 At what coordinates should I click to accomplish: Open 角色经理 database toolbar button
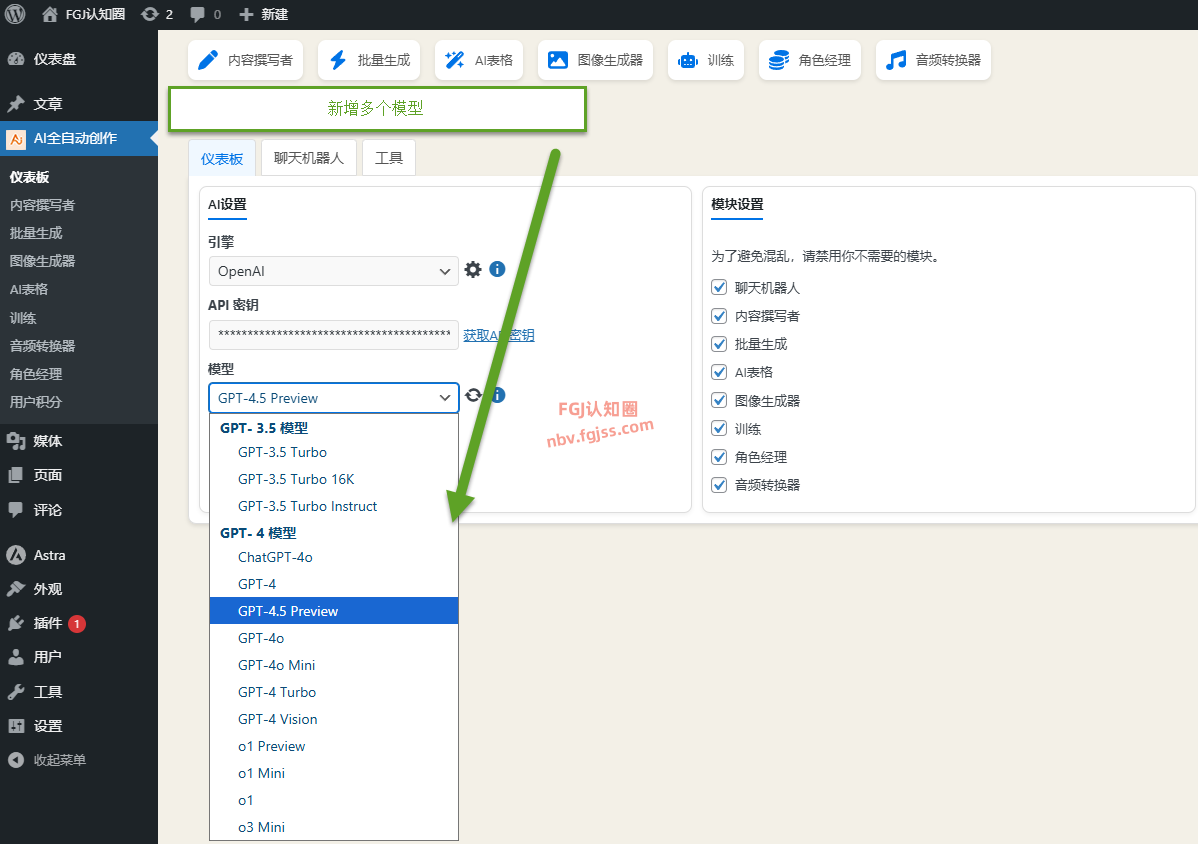coord(810,60)
